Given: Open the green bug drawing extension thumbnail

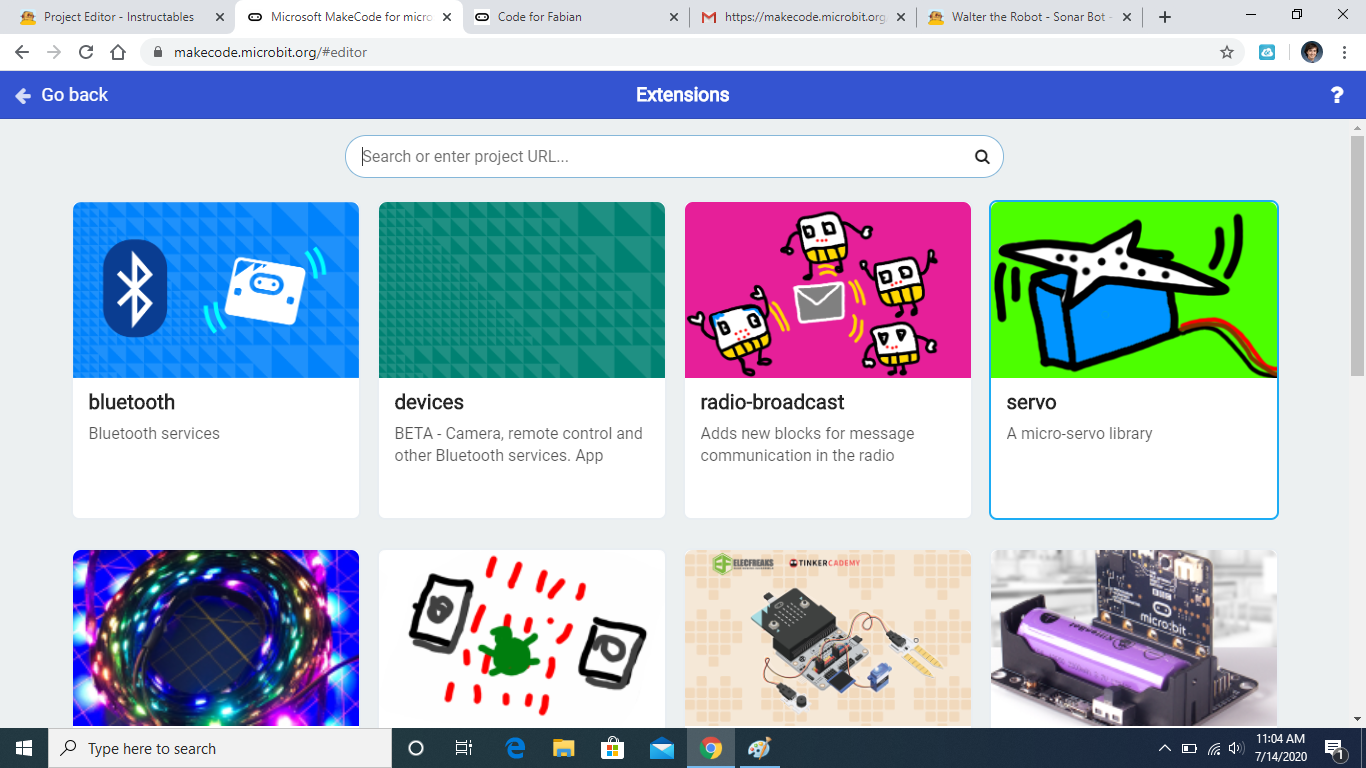Looking at the screenshot, I should [x=522, y=638].
